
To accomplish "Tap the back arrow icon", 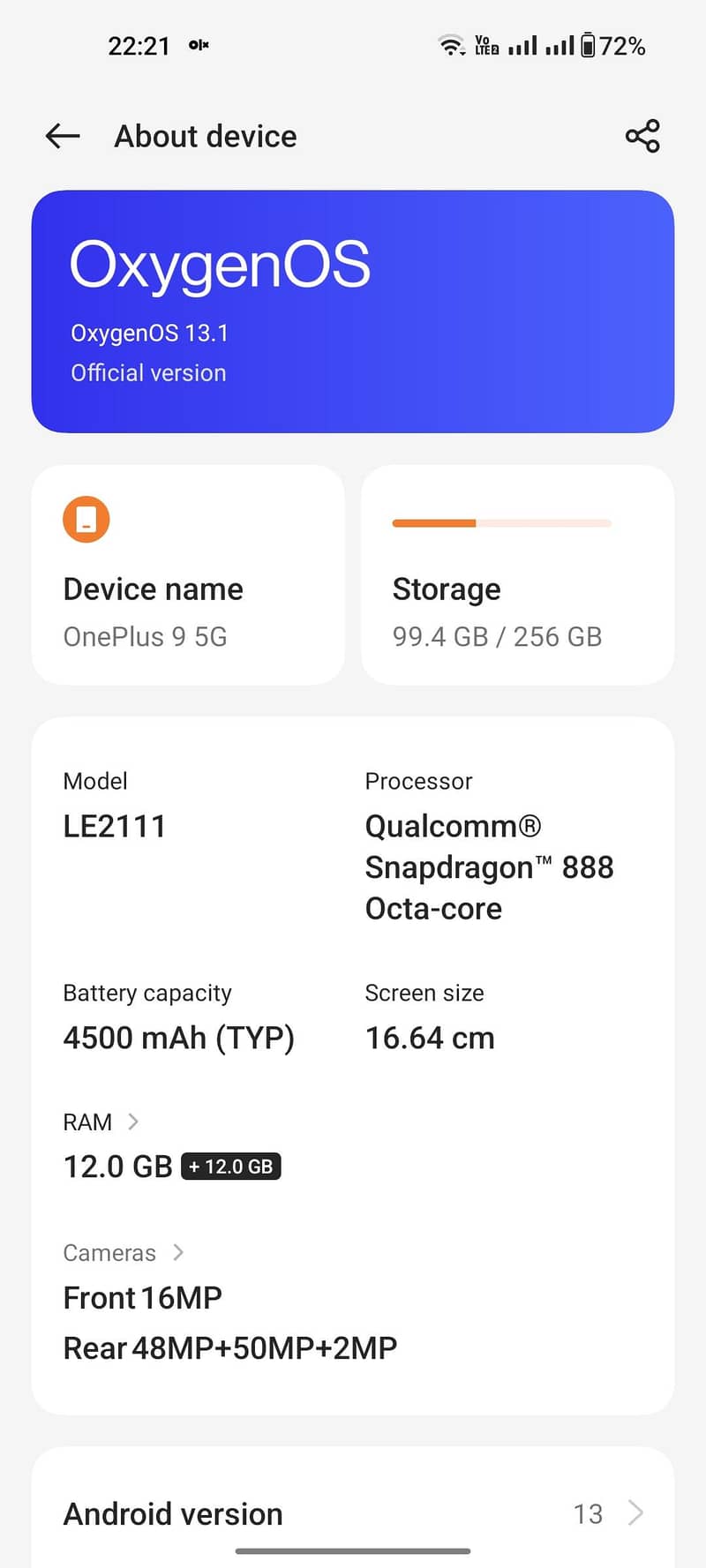I will (x=63, y=136).
